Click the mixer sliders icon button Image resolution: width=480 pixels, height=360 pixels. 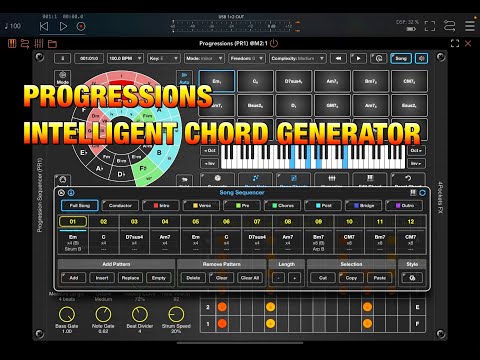point(332,179)
